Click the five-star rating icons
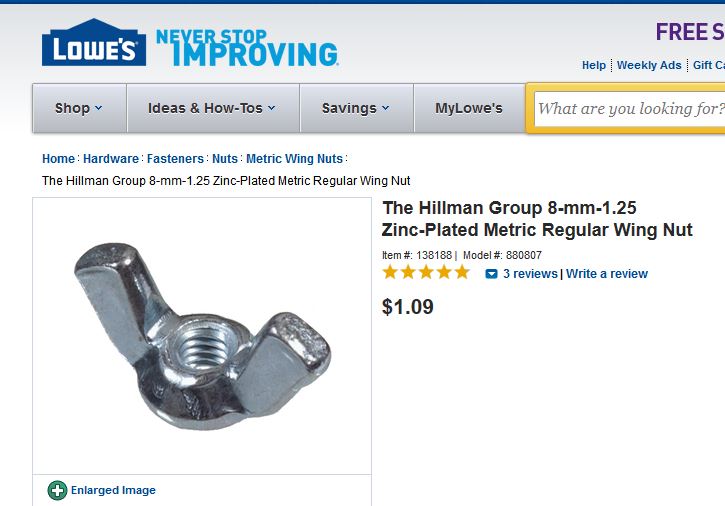725x506 pixels. coord(425,272)
